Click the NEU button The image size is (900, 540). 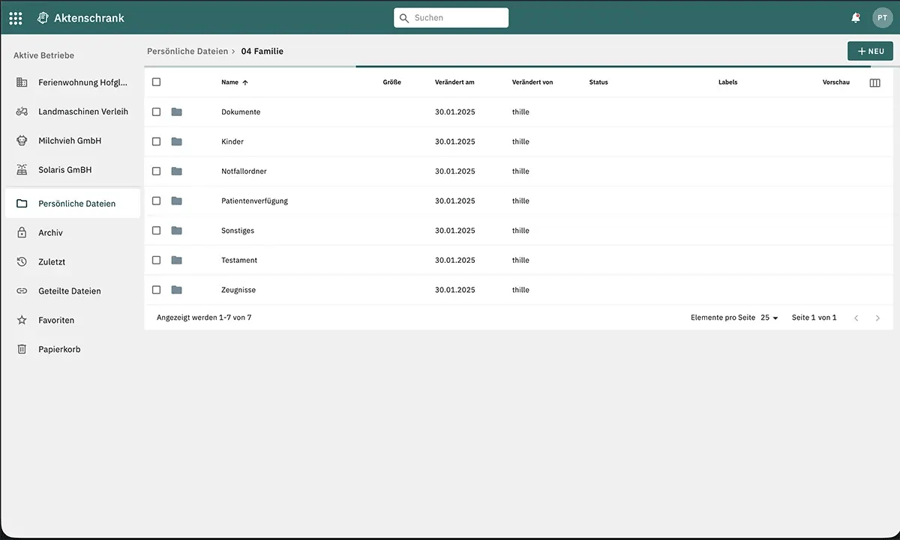pyautogui.click(x=870, y=51)
